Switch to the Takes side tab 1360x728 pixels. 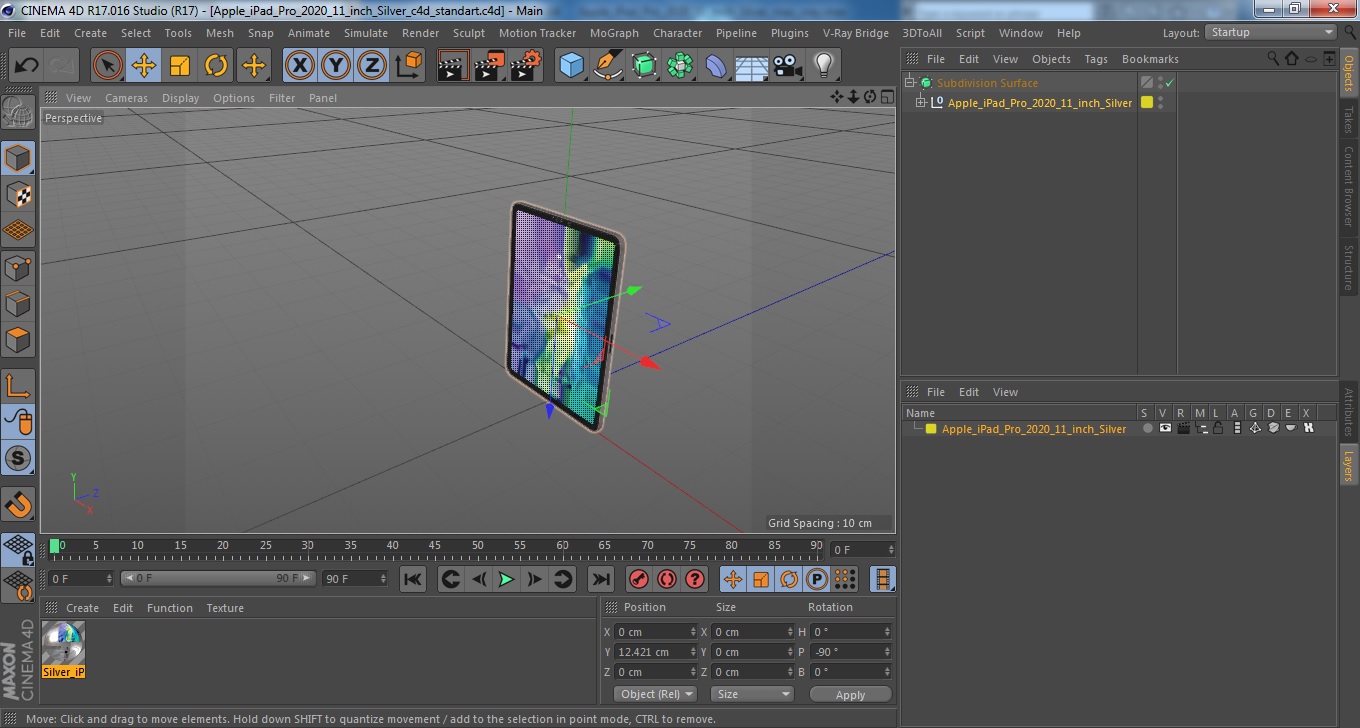pos(1348,120)
